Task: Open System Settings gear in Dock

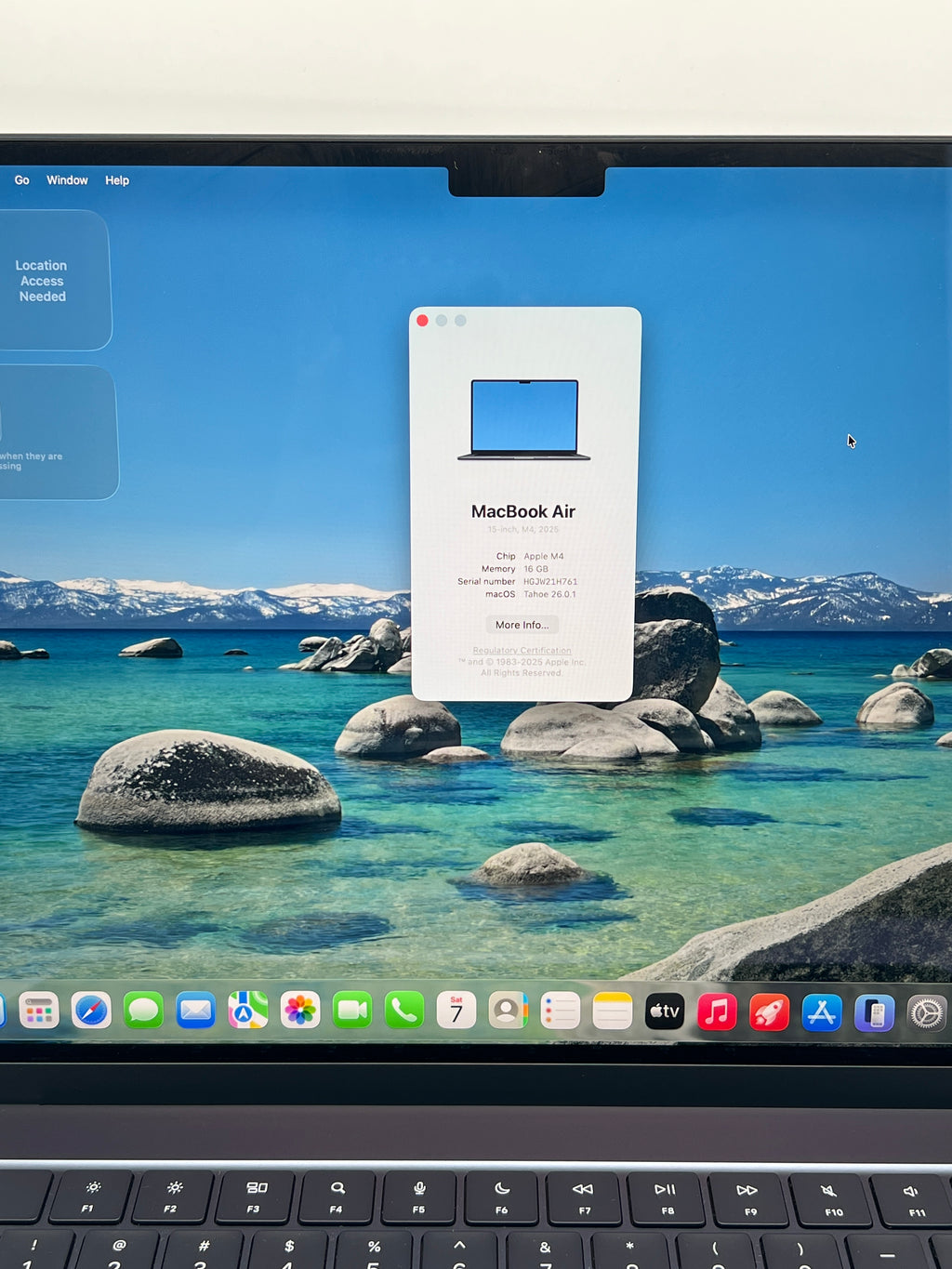Action: click(x=927, y=1013)
